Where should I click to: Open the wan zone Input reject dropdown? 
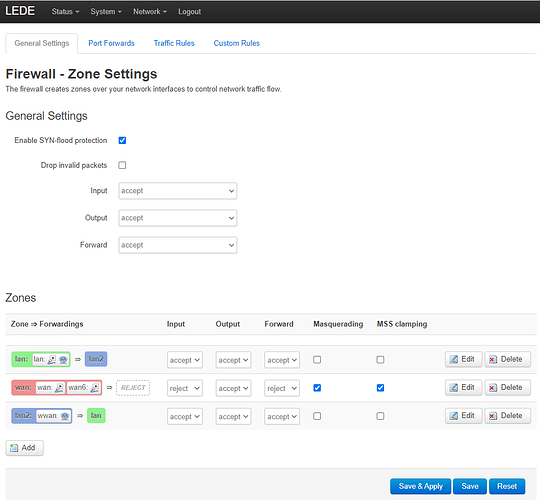[x=185, y=388]
